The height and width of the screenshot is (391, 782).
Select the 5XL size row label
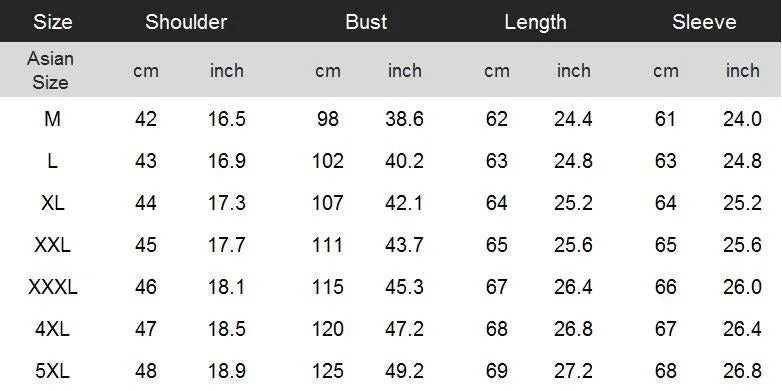tap(52, 371)
